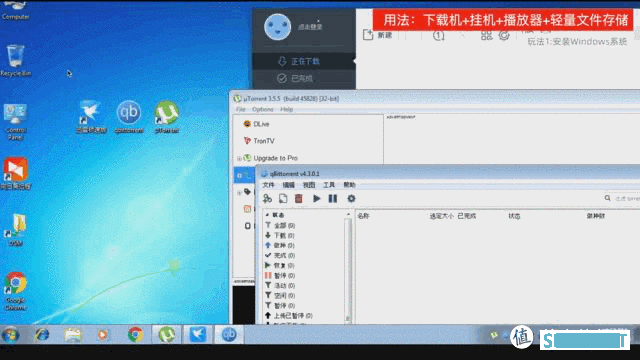Screen dimensions: 640x360
Task: Open the Recycle Bin desktop icon
Action: [16, 61]
